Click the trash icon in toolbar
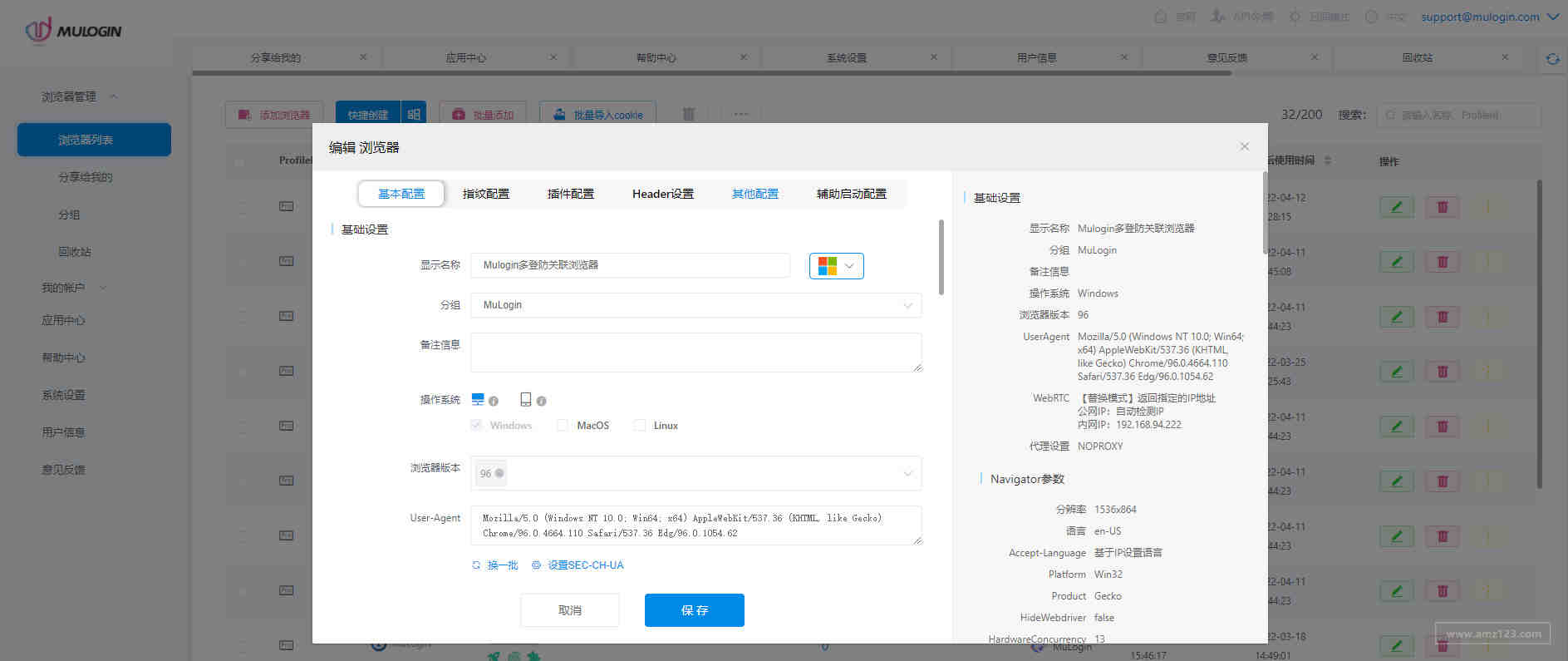Image resolution: width=1568 pixels, height=661 pixels. 688,114
